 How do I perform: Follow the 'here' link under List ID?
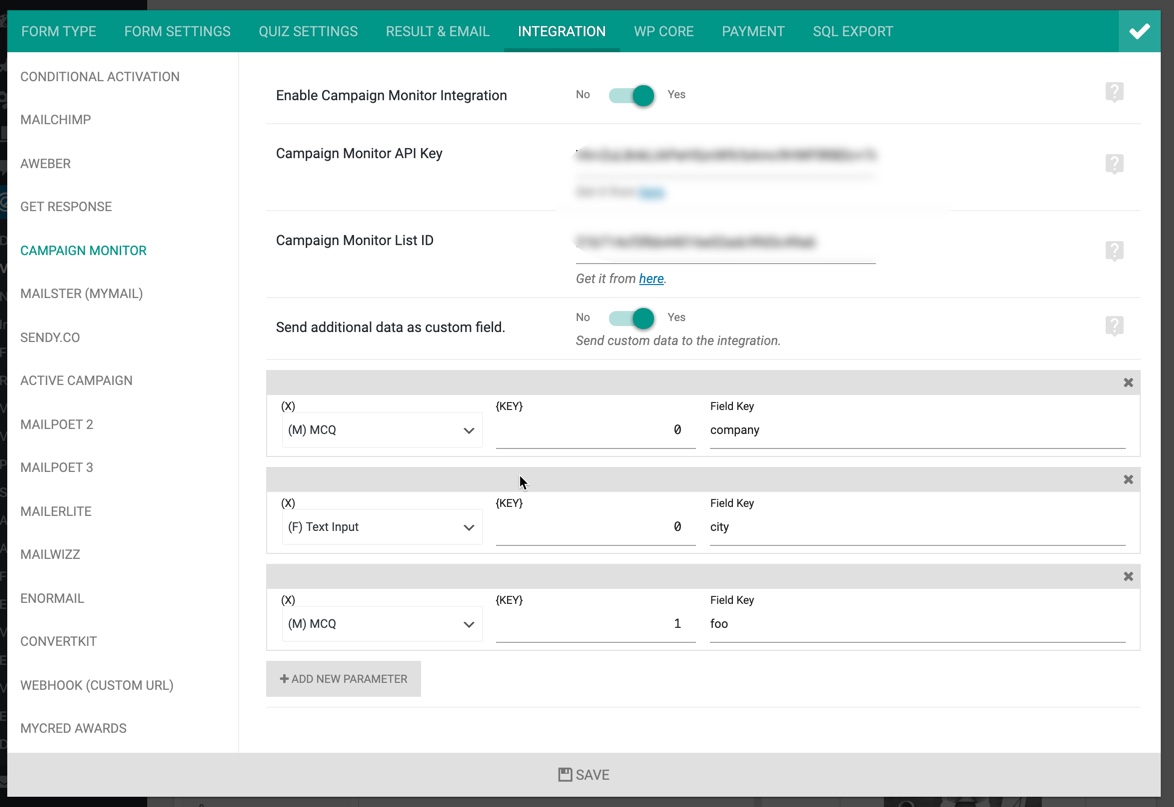point(651,278)
